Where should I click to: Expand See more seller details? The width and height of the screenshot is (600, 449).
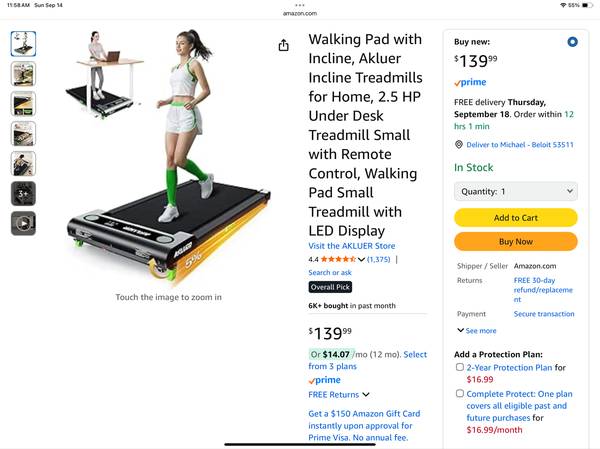coord(477,330)
